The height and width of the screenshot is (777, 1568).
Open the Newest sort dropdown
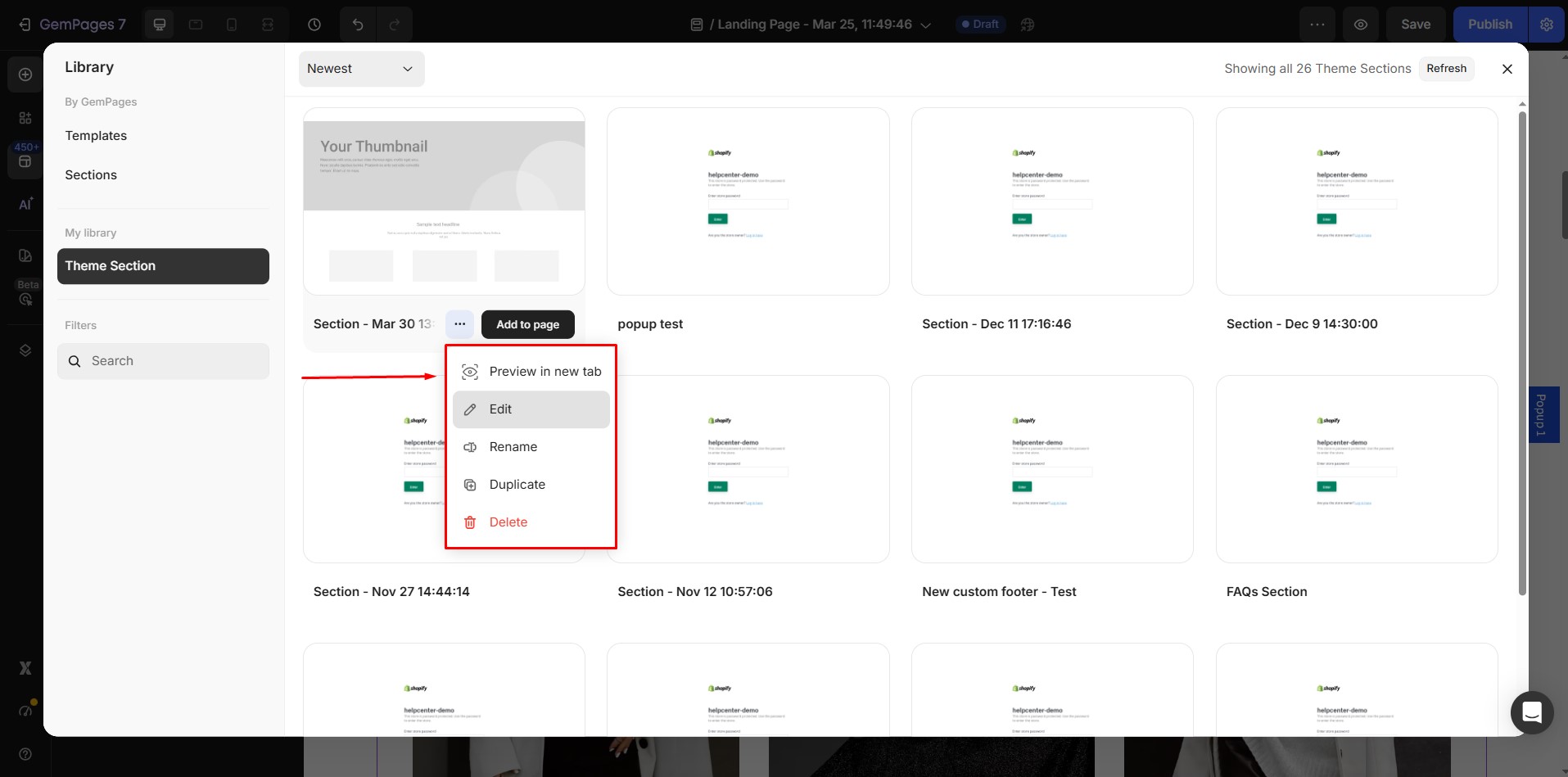pos(361,69)
